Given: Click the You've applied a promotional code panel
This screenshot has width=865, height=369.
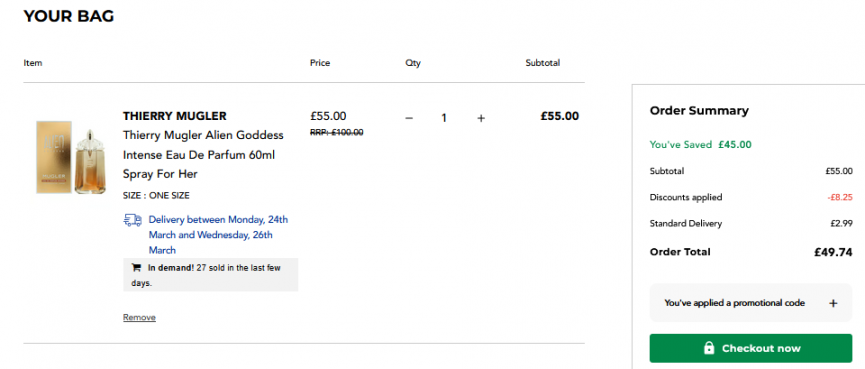Looking at the screenshot, I should point(751,303).
